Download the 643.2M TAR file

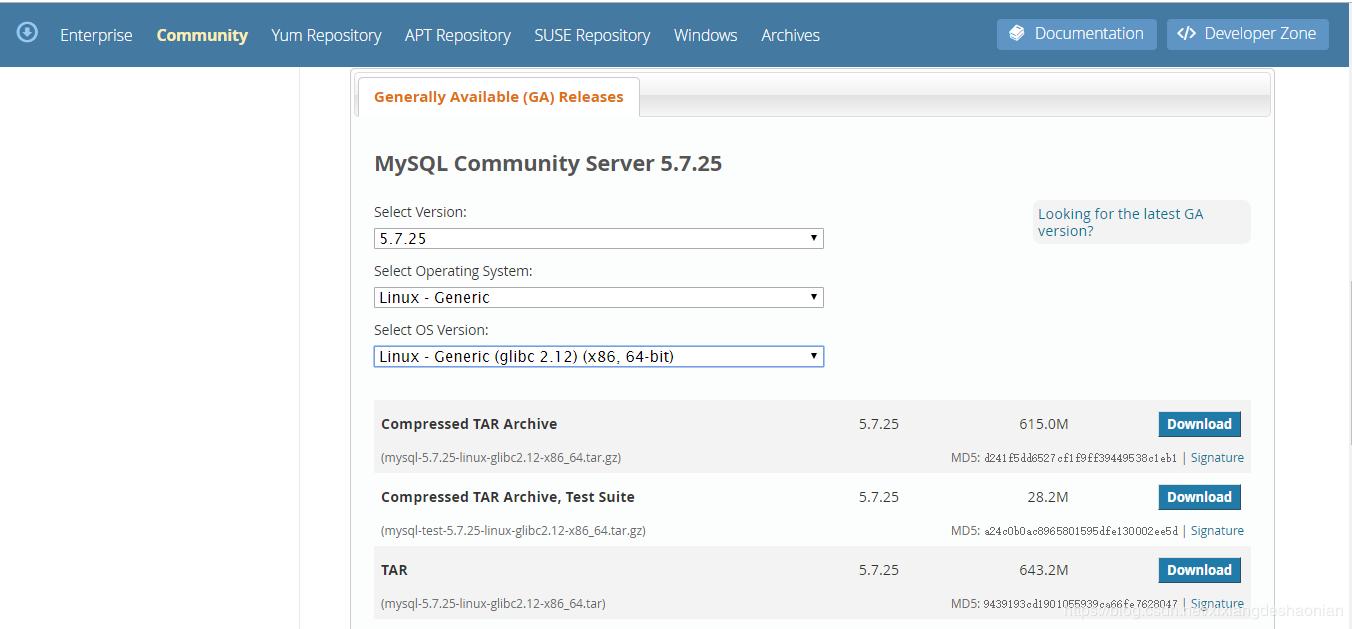click(1199, 570)
